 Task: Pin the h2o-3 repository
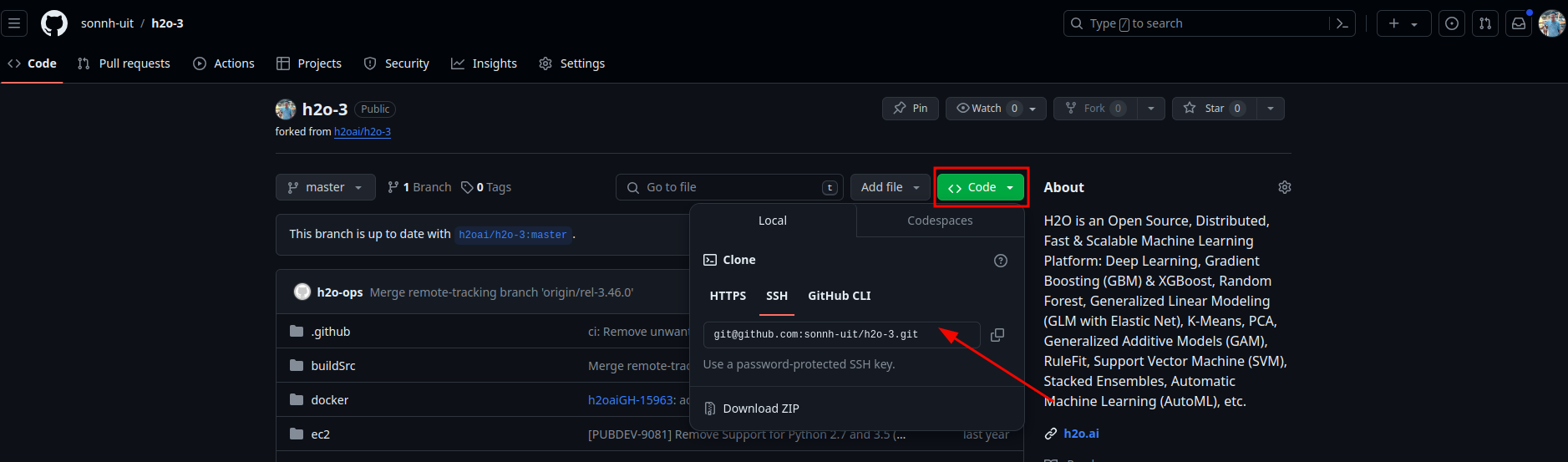point(911,109)
